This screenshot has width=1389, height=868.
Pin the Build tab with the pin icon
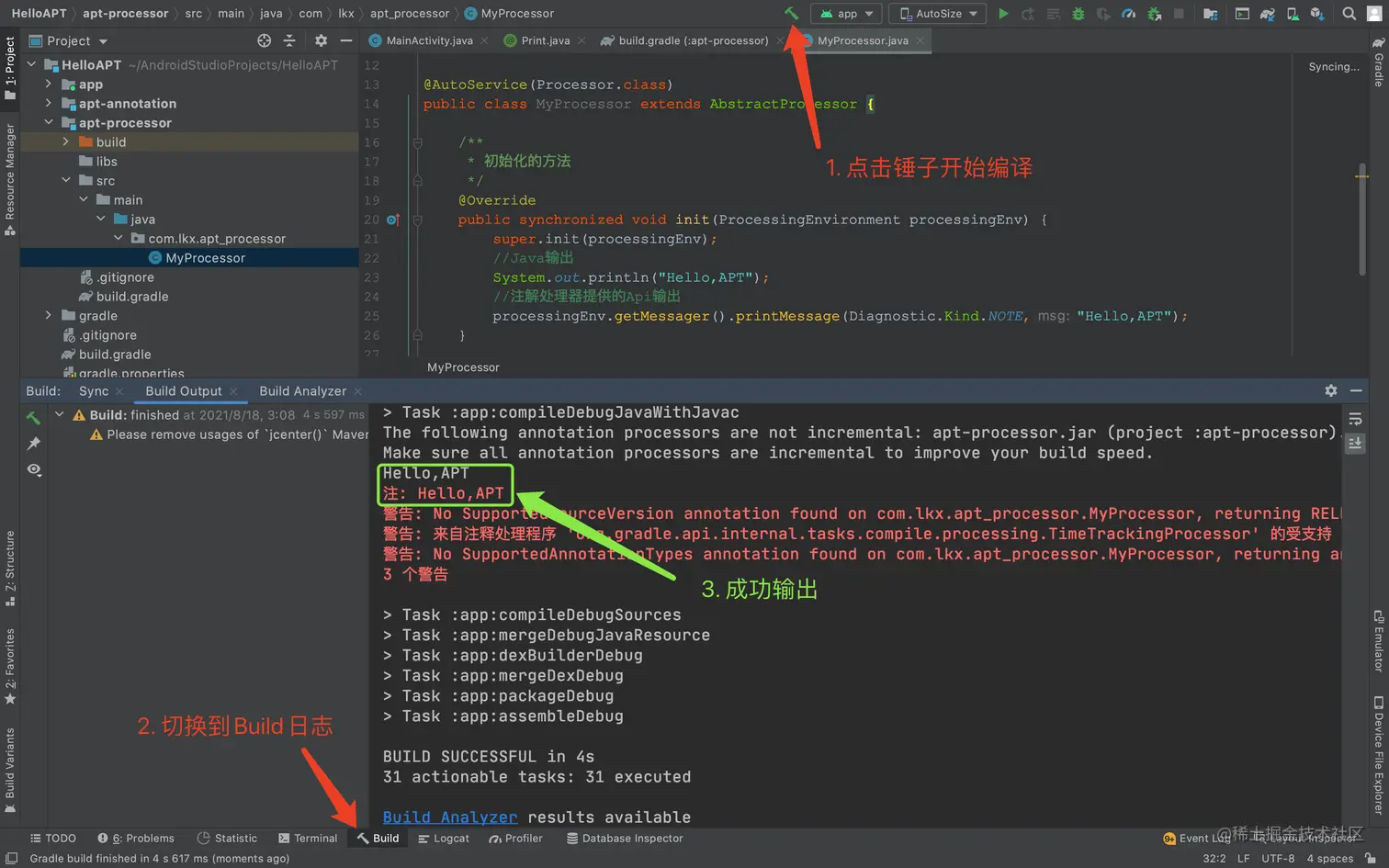[34, 444]
